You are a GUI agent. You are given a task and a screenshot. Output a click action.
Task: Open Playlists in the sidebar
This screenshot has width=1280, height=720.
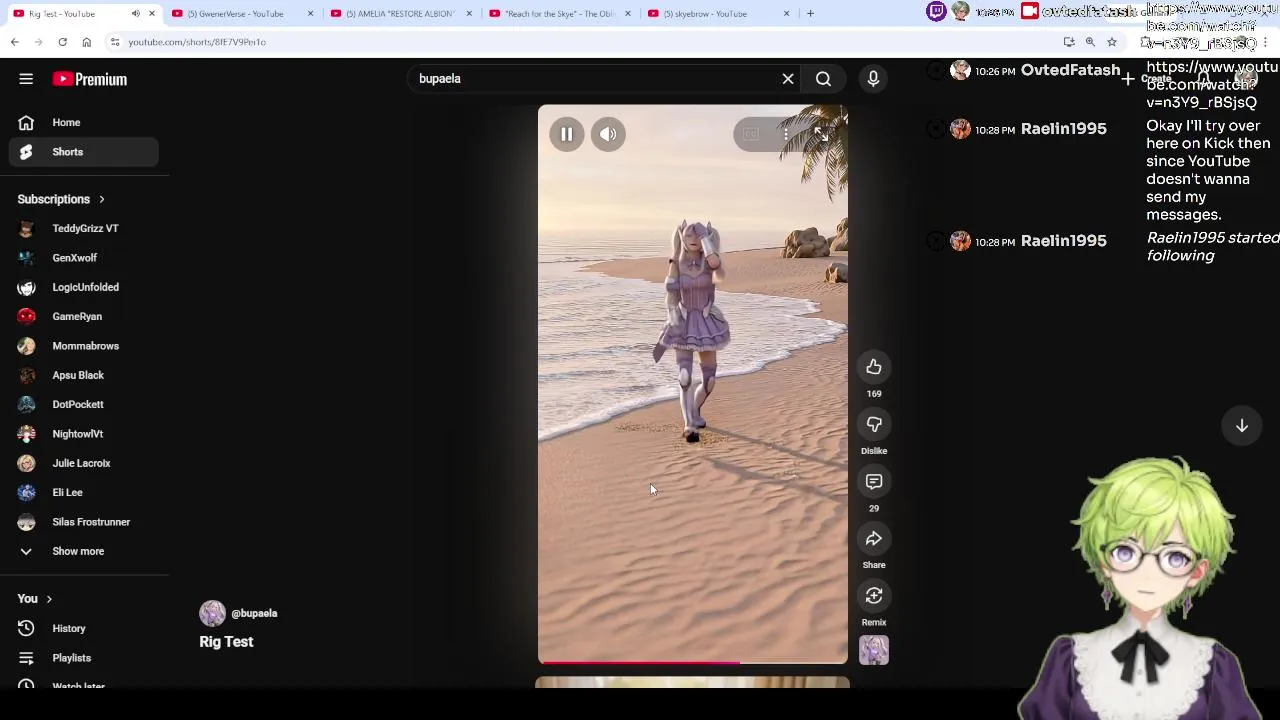(84, 658)
